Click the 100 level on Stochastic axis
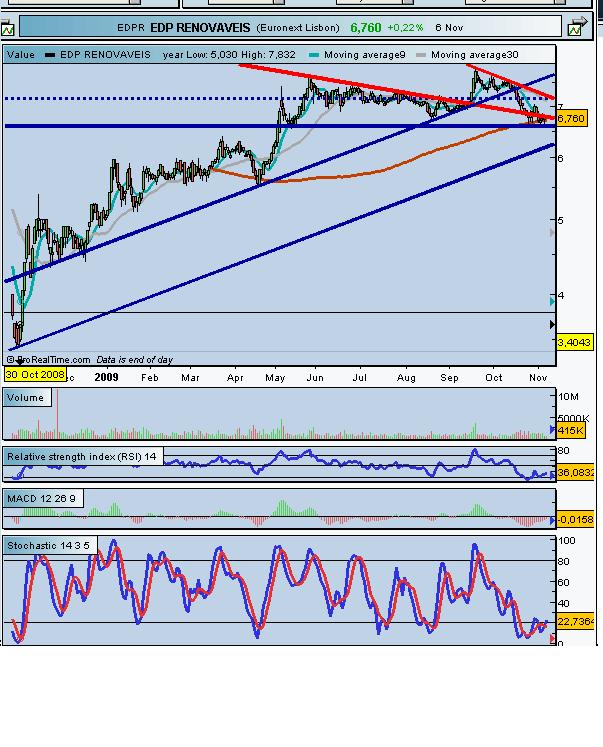This screenshot has height=747, width=603. coord(566,540)
